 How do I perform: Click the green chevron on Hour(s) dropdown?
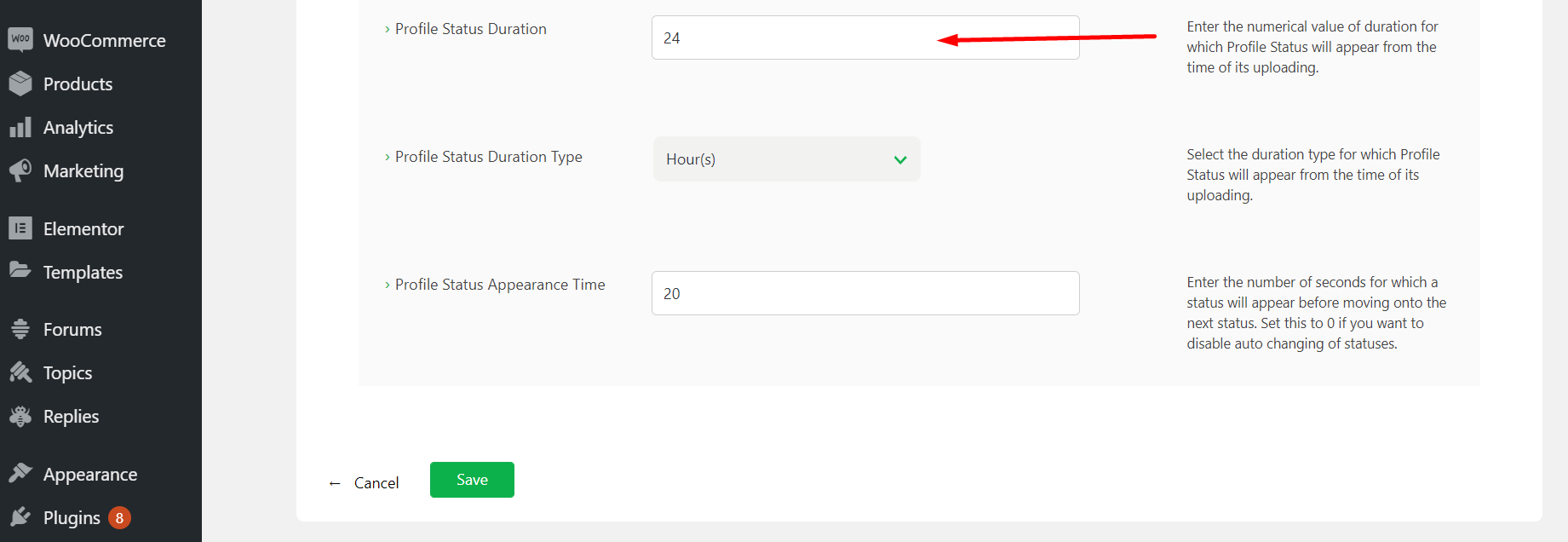900,159
